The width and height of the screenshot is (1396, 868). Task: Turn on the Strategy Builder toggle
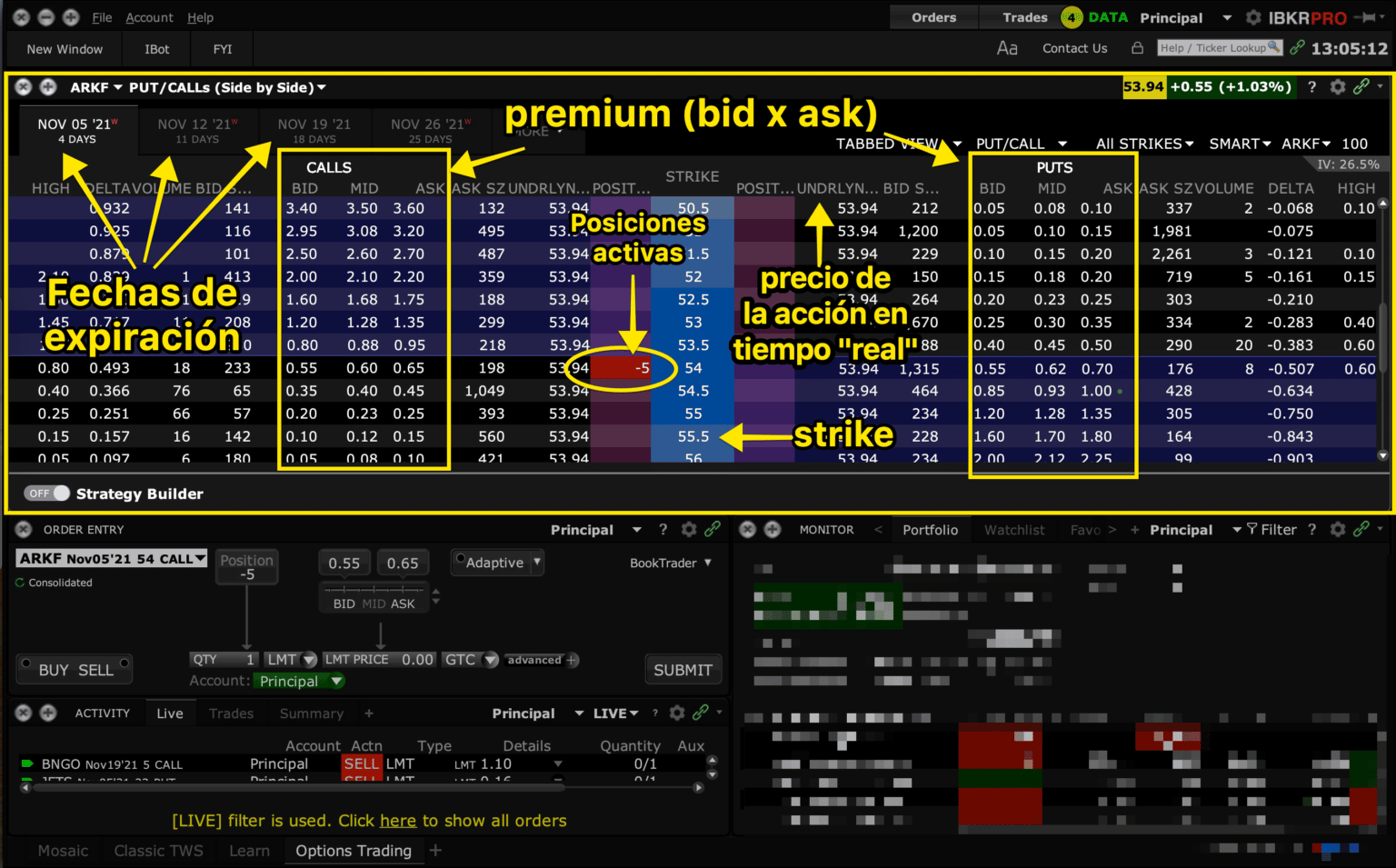pyautogui.click(x=47, y=493)
